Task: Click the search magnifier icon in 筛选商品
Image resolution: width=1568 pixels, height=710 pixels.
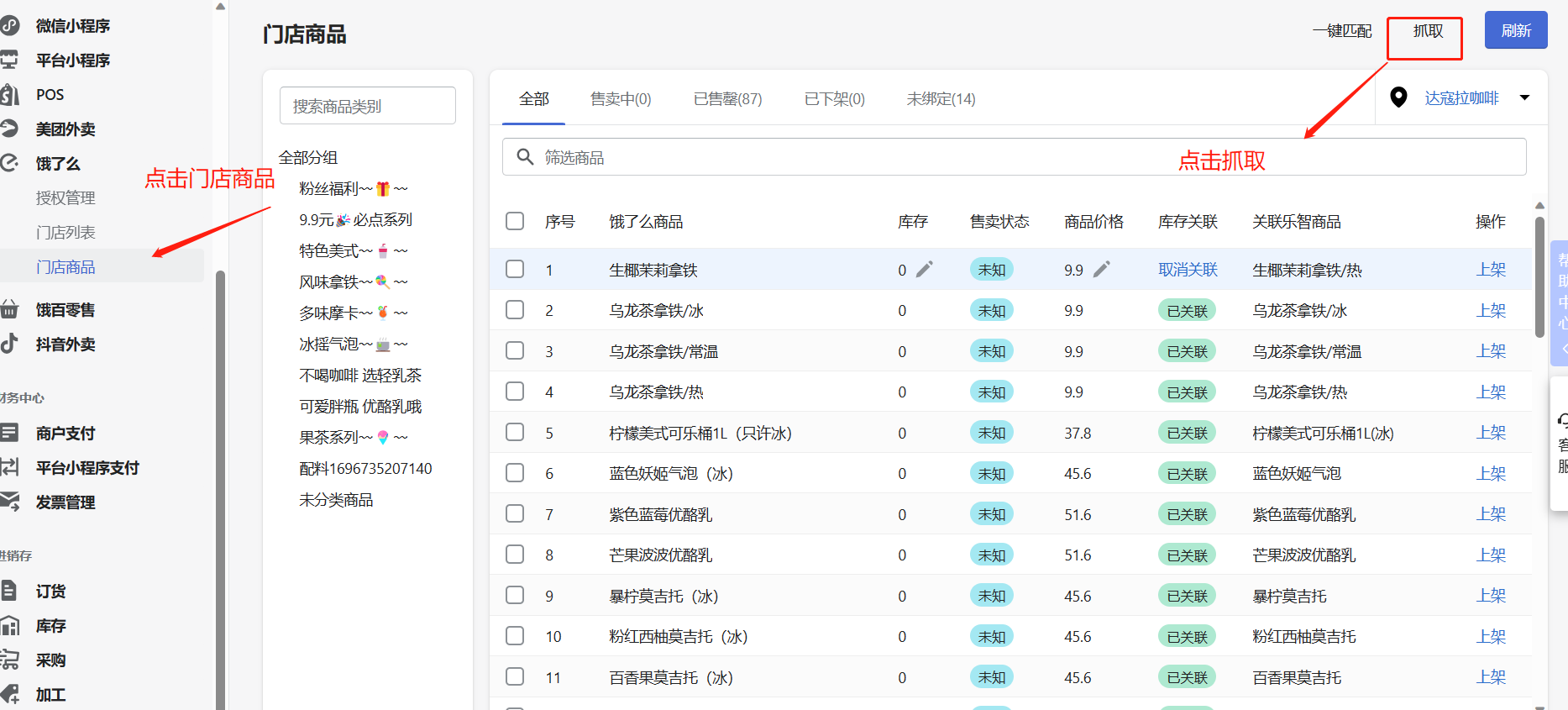Action: [525, 157]
